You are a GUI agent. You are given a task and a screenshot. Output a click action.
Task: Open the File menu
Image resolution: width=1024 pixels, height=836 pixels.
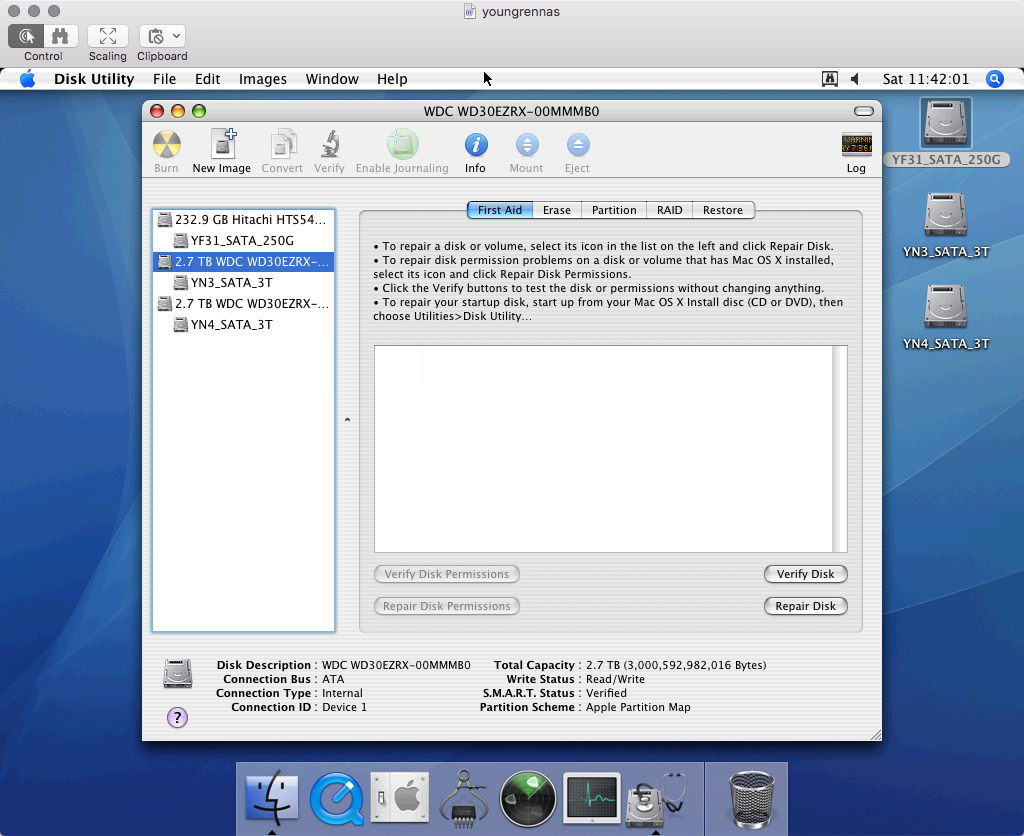[165, 79]
